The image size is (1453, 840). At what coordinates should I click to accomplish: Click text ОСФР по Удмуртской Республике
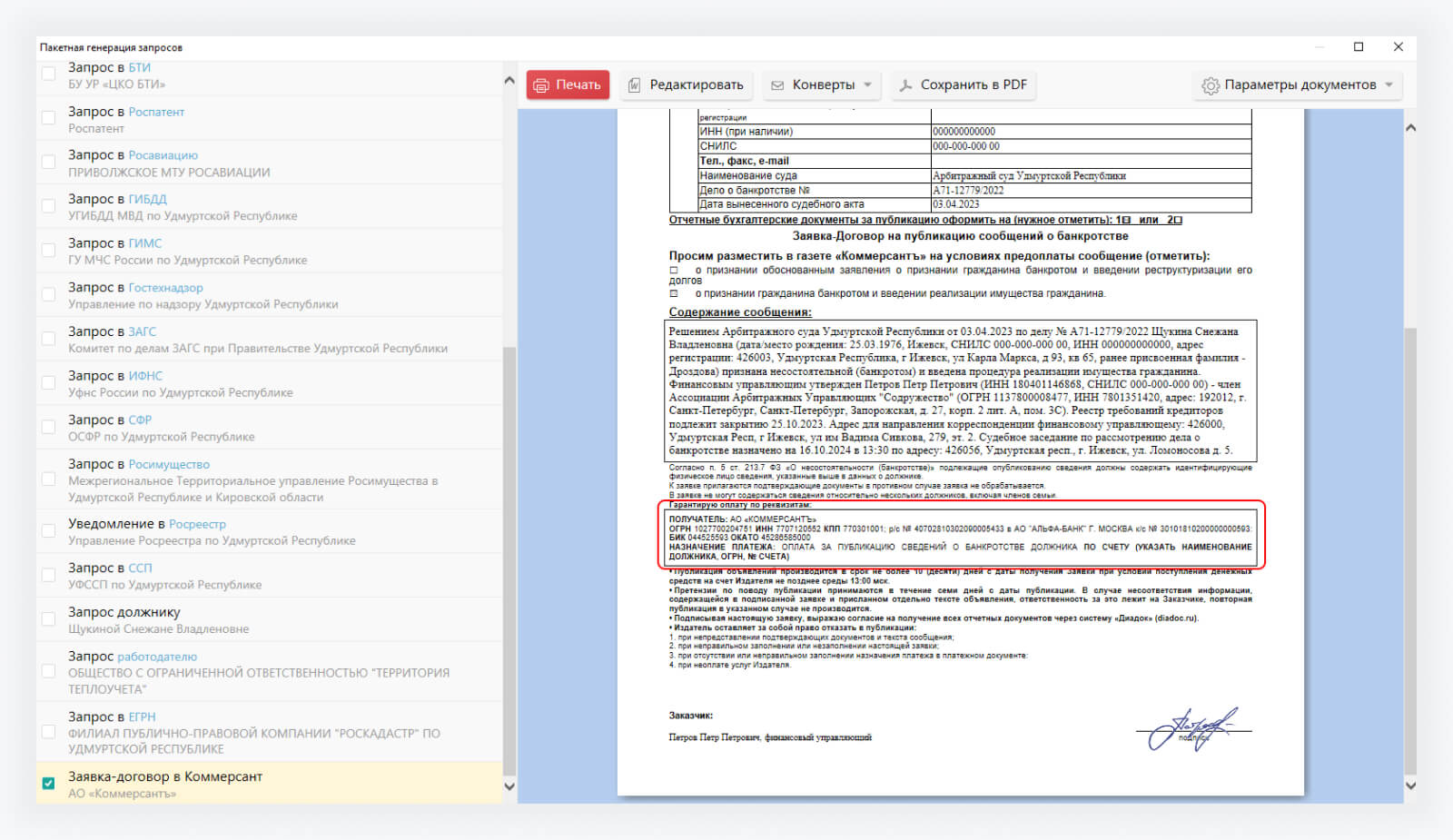(x=162, y=437)
